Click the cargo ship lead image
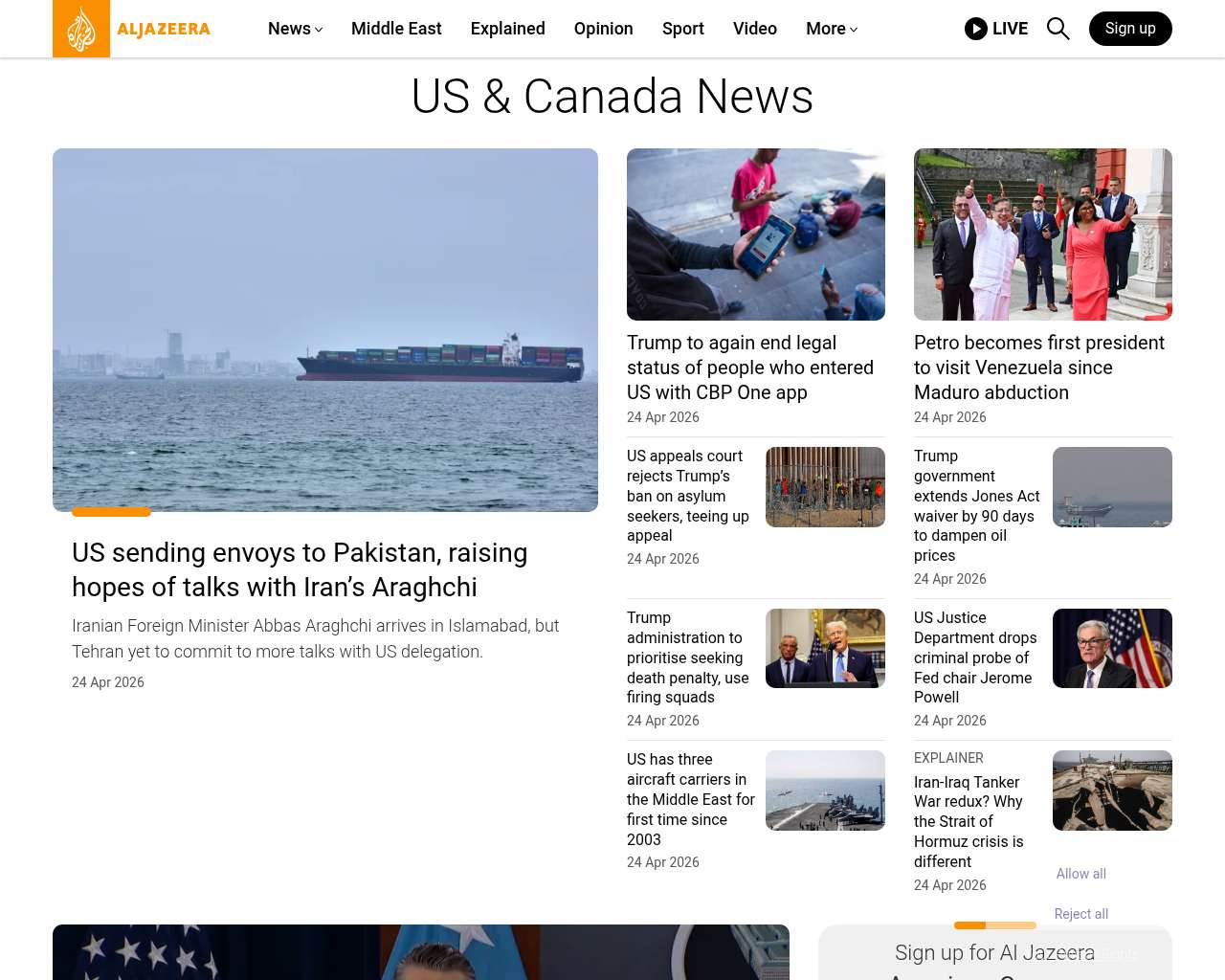1225x980 pixels. pos(325,329)
